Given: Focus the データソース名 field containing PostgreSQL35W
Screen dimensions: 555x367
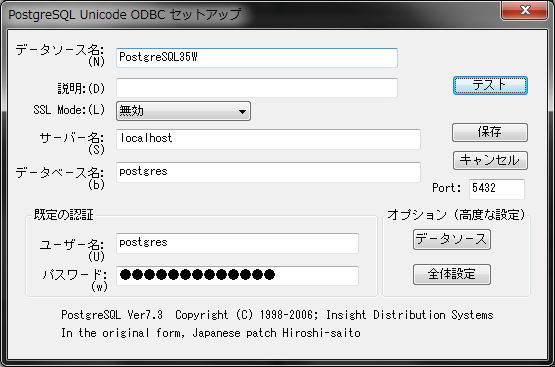Looking at the screenshot, I should (257, 58).
